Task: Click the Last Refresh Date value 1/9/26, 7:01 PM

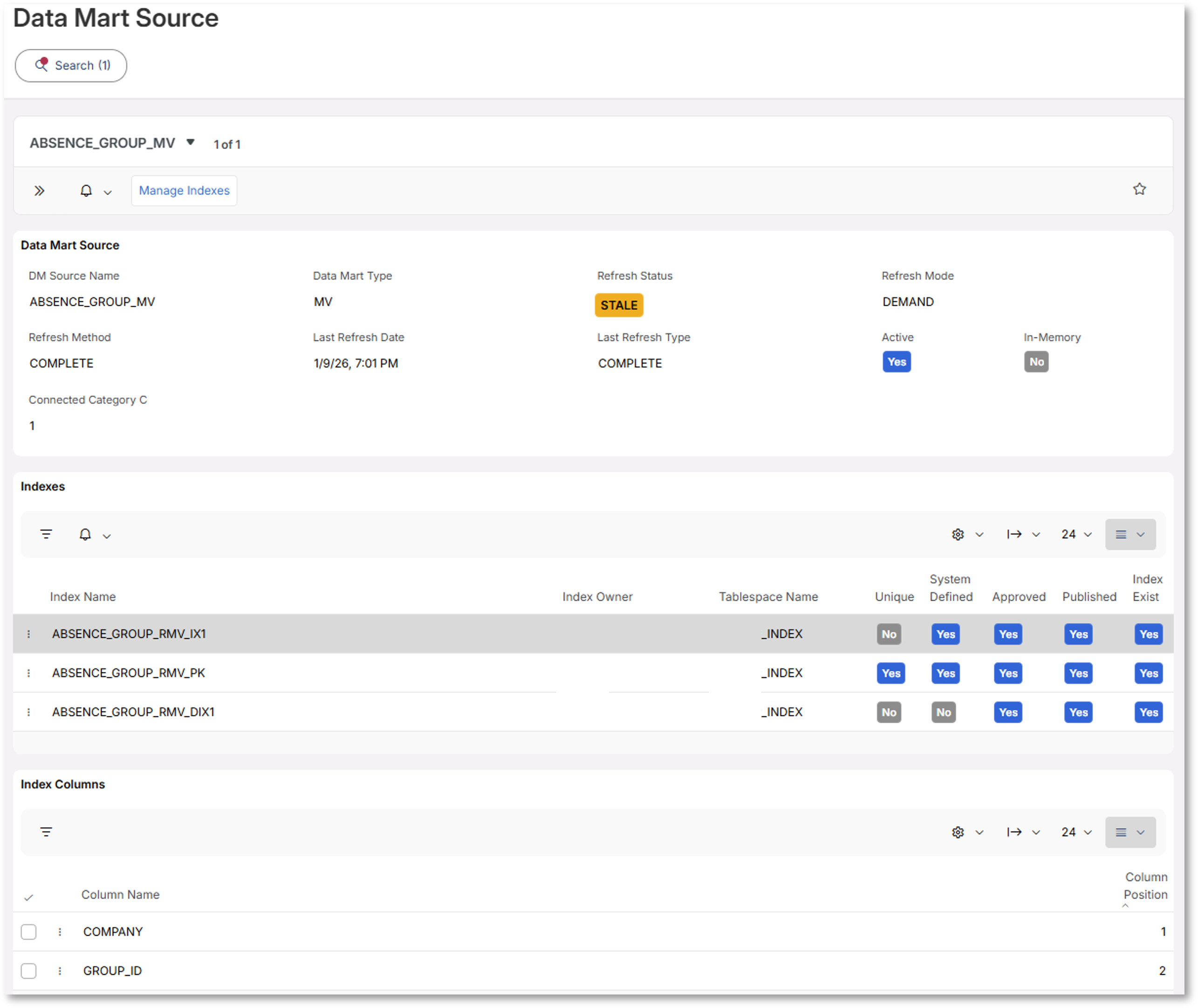Action: coord(356,363)
